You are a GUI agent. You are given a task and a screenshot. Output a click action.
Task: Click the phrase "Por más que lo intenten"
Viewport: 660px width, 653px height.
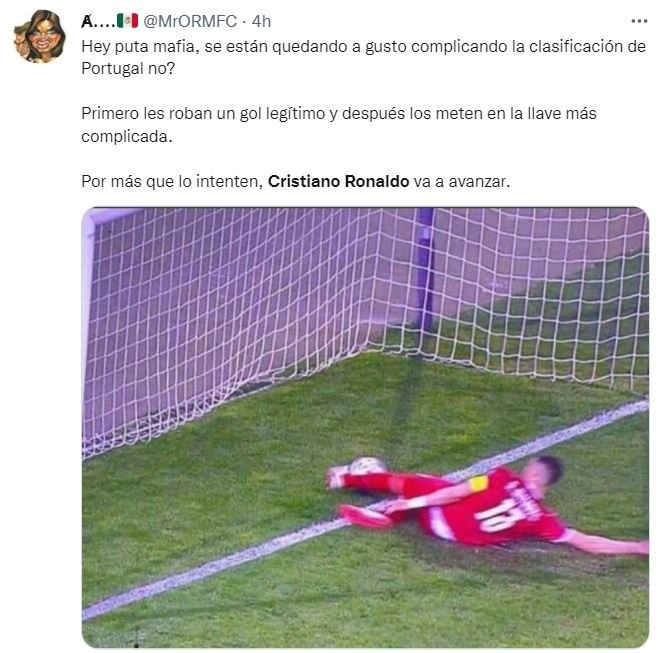pos(172,181)
